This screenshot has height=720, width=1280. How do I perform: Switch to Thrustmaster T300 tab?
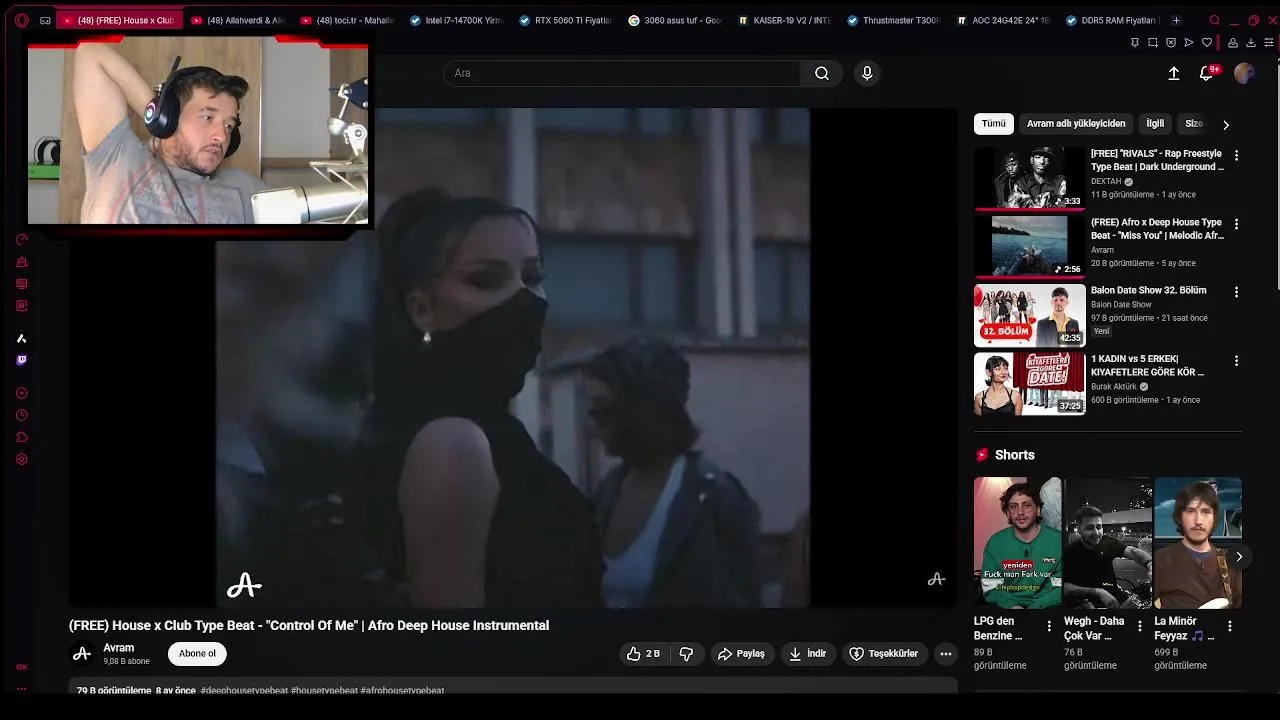(x=893, y=20)
